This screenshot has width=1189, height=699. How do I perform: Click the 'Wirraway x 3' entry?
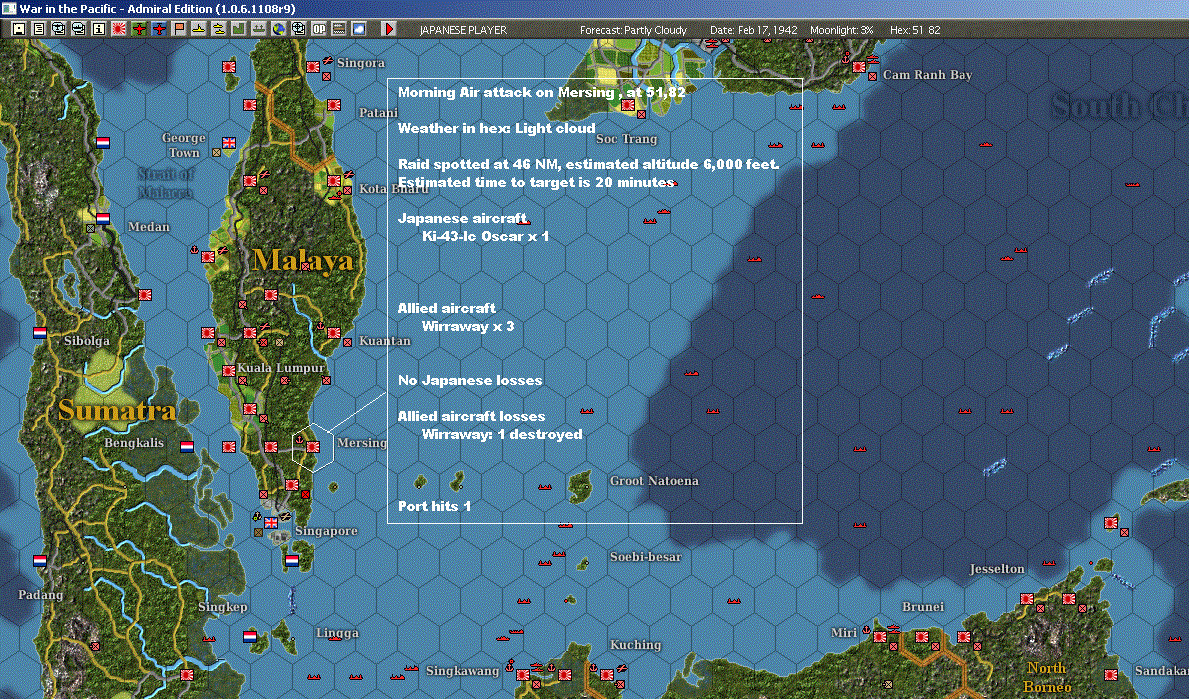click(468, 326)
